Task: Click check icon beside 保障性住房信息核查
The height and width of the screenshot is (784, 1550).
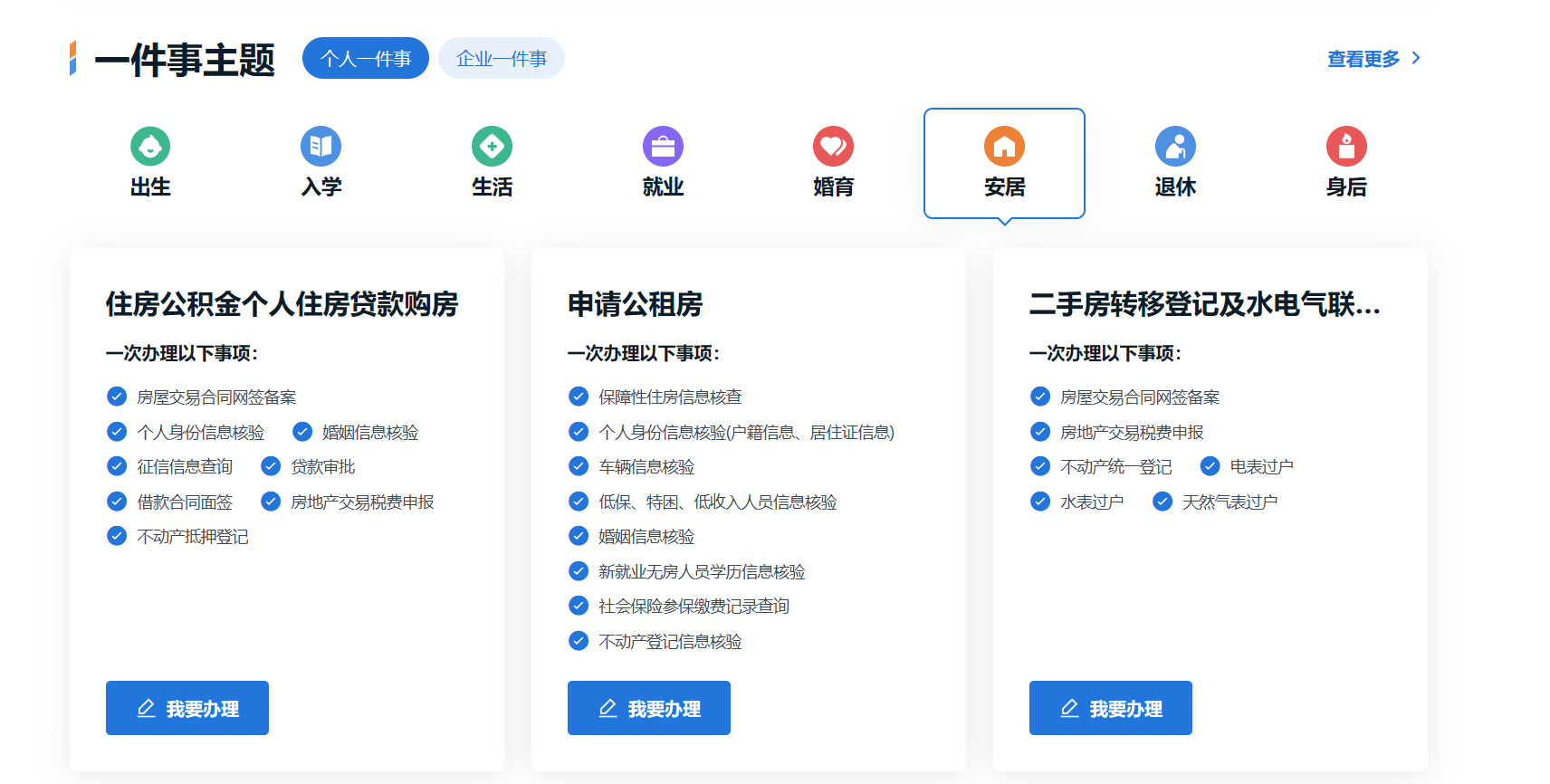Action: tap(579, 397)
